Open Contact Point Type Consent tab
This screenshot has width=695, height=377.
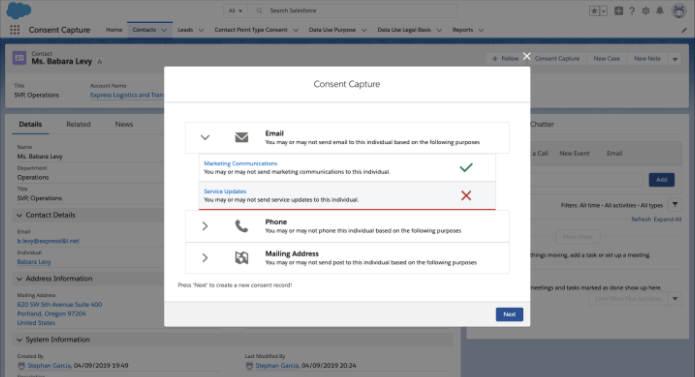pos(251,30)
